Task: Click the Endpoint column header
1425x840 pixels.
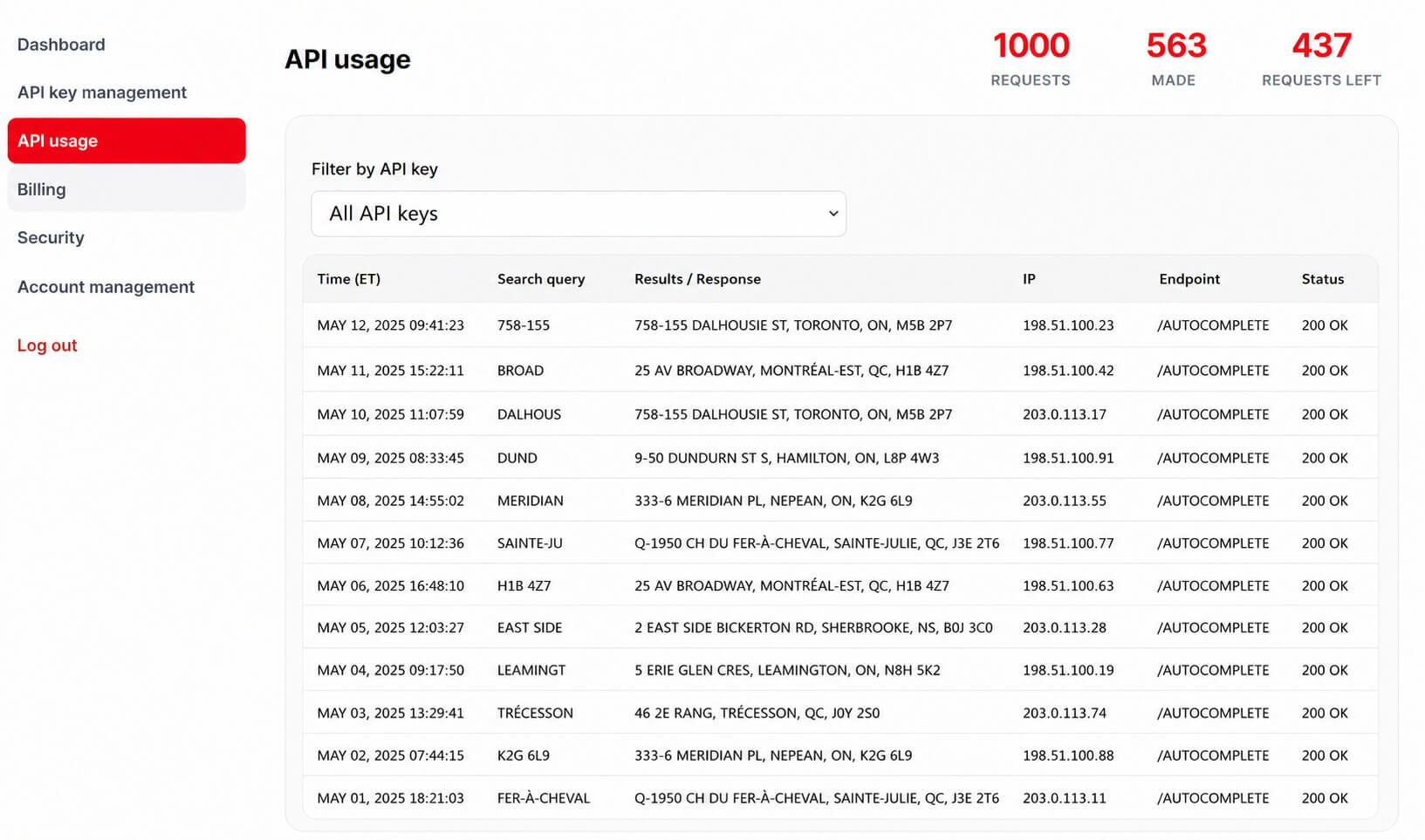Action: pos(1189,279)
